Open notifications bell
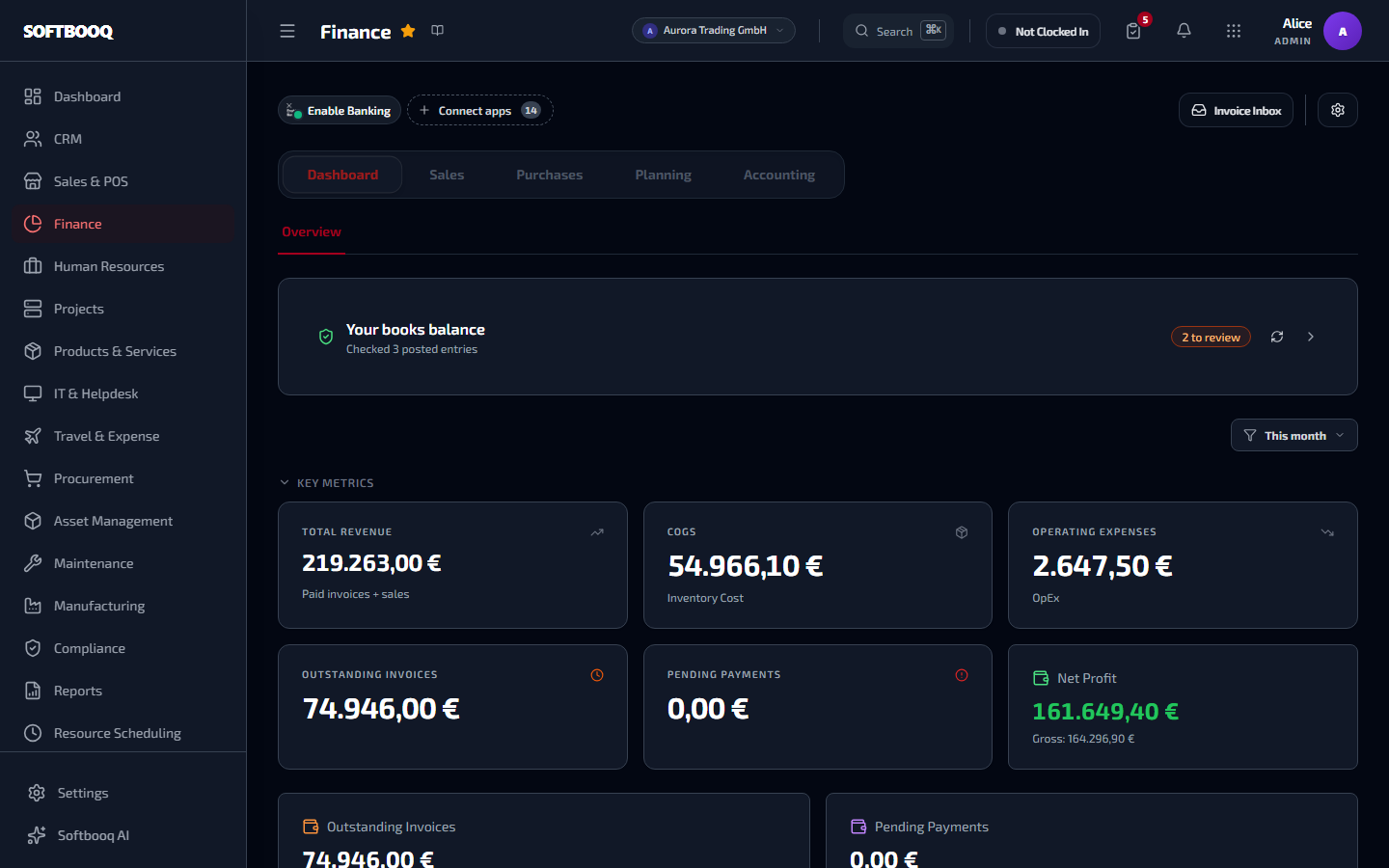This screenshot has width=1389, height=868. click(1184, 31)
